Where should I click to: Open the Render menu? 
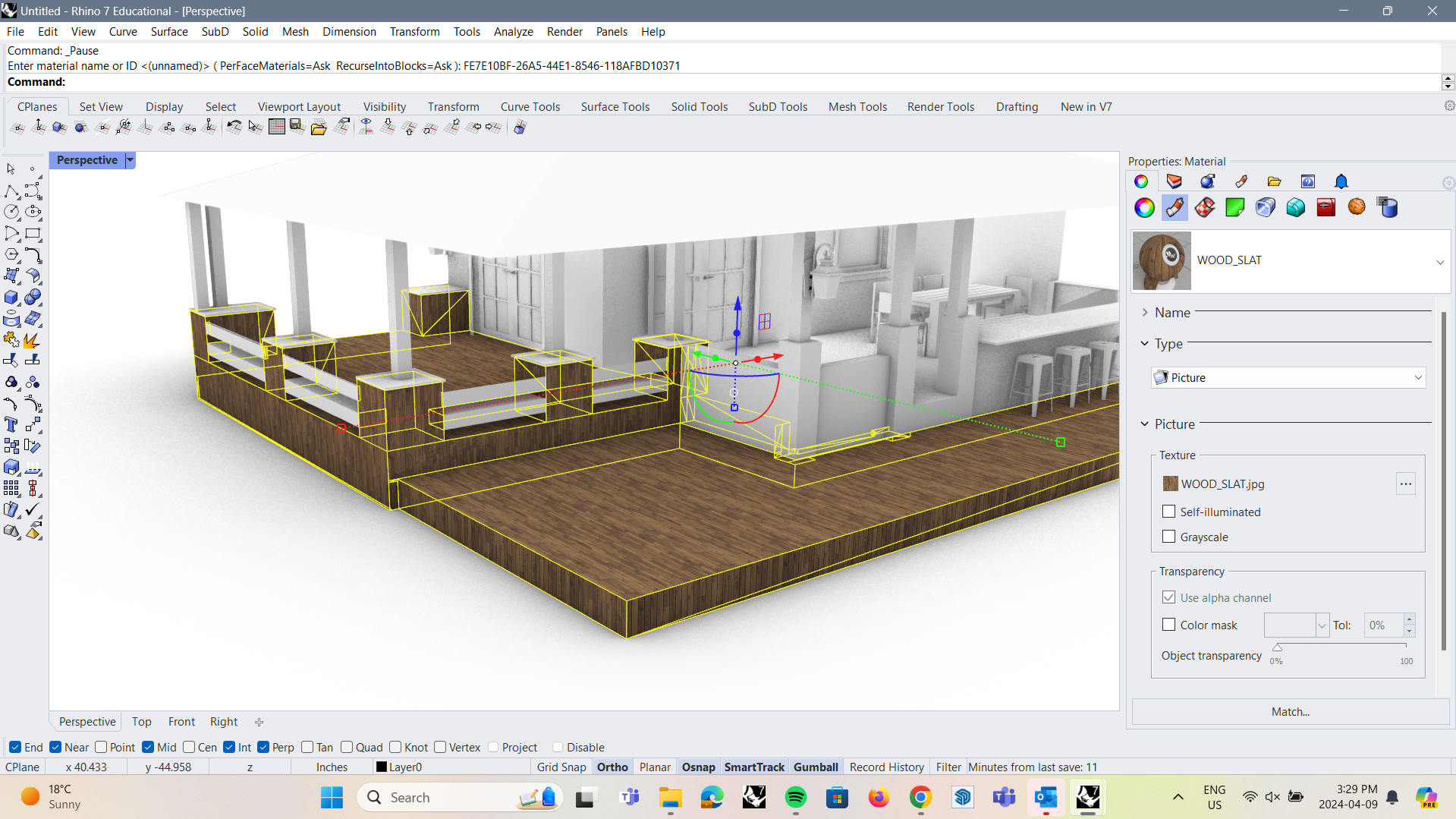click(564, 31)
